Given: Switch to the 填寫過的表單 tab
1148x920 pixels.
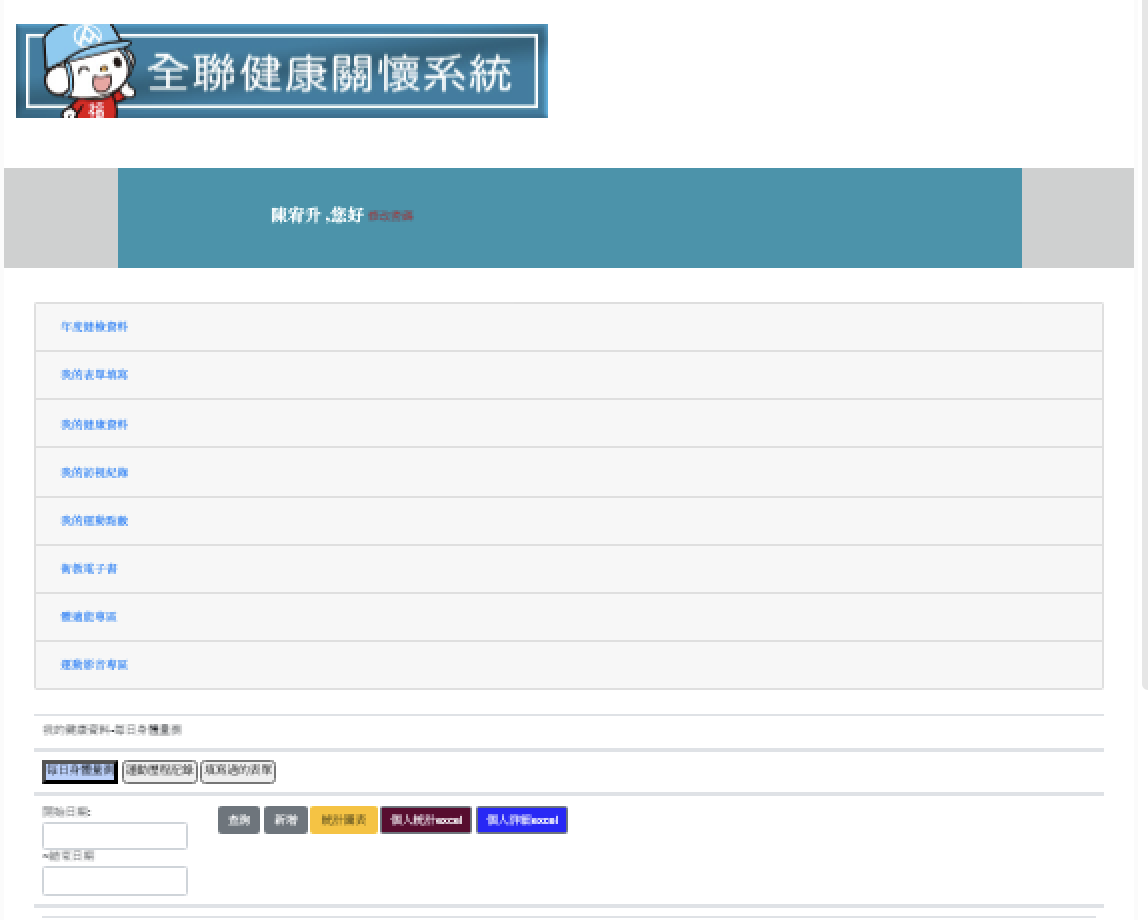Looking at the screenshot, I should click(x=238, y=771).
